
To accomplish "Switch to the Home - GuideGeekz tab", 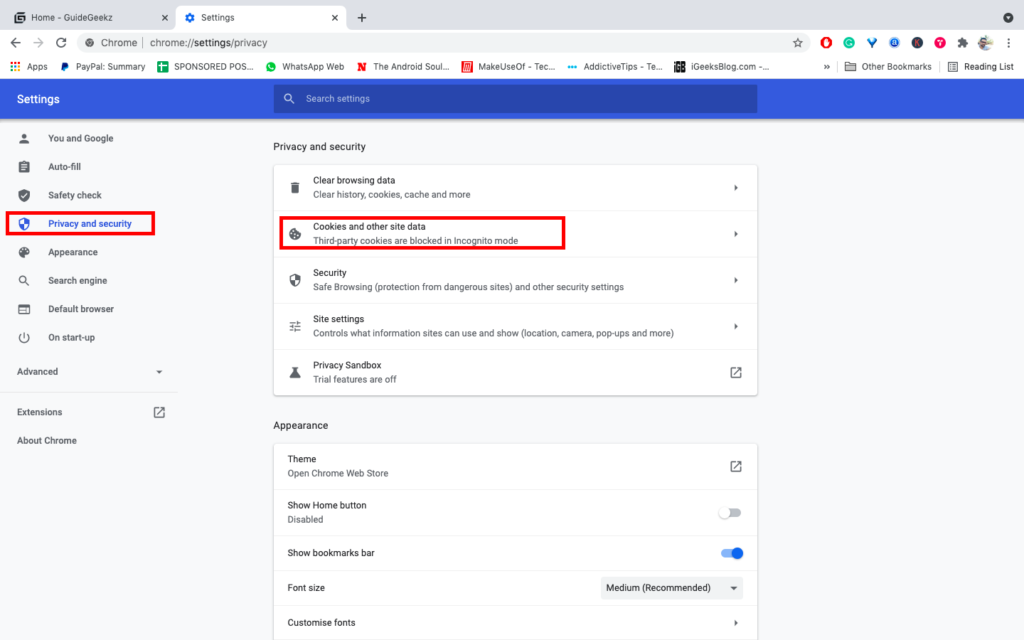I will click(x=88, y=18).
